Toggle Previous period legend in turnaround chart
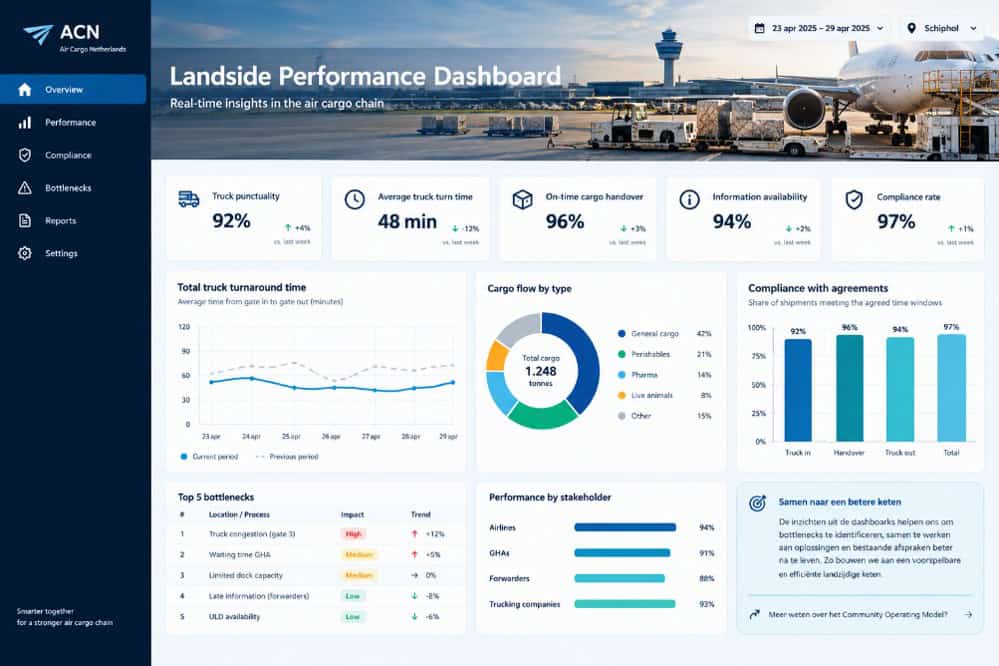 click(x=287, y=456)
